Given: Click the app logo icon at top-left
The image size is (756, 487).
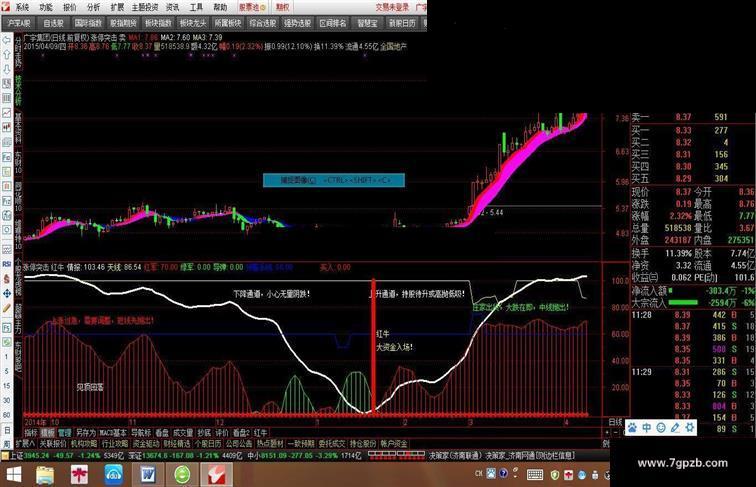Looking at the screenshot, I should (5, 7).
